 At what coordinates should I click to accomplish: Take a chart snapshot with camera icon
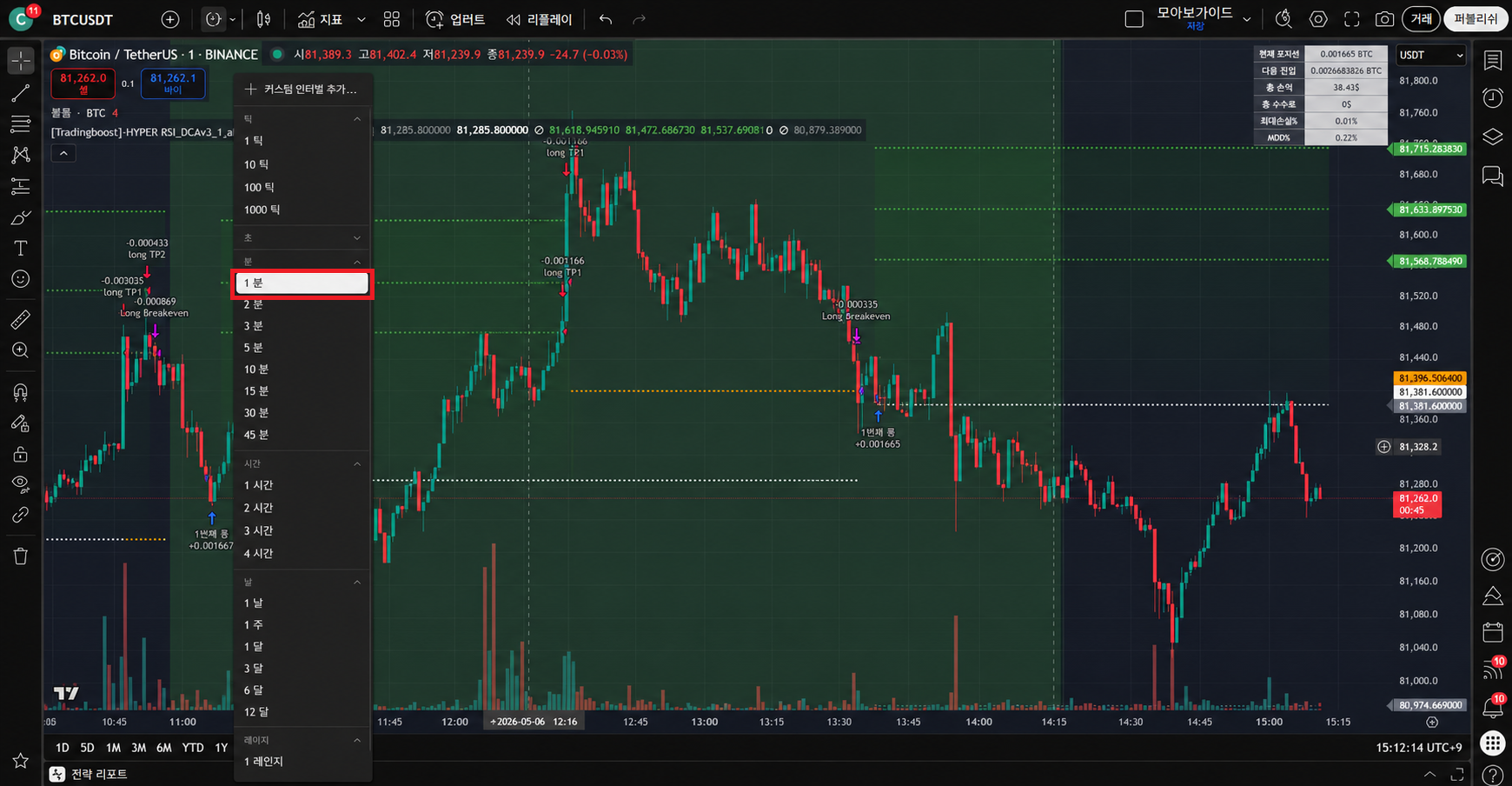(1384, 19)
